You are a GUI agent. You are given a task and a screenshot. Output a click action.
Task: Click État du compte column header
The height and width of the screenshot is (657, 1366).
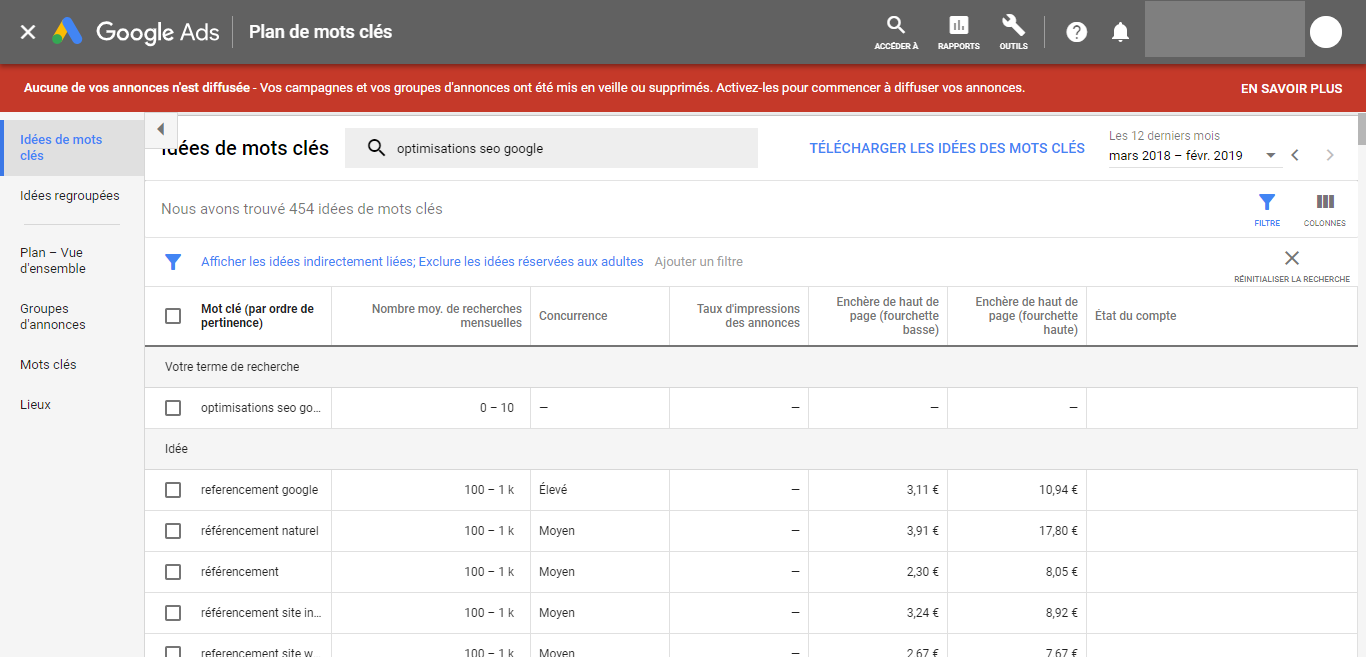pyautogui.click(x=1135, y=316)
